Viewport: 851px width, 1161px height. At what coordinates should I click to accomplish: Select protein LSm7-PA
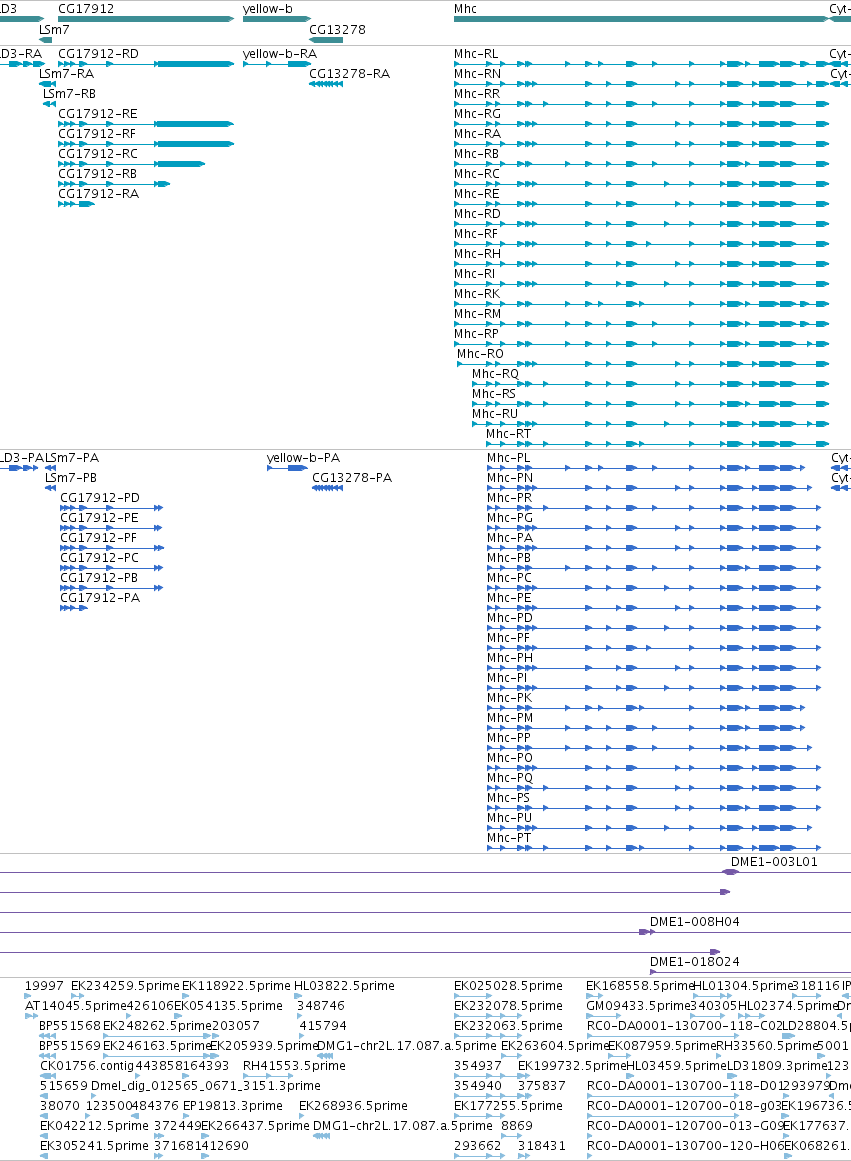(x=72, y=458)
